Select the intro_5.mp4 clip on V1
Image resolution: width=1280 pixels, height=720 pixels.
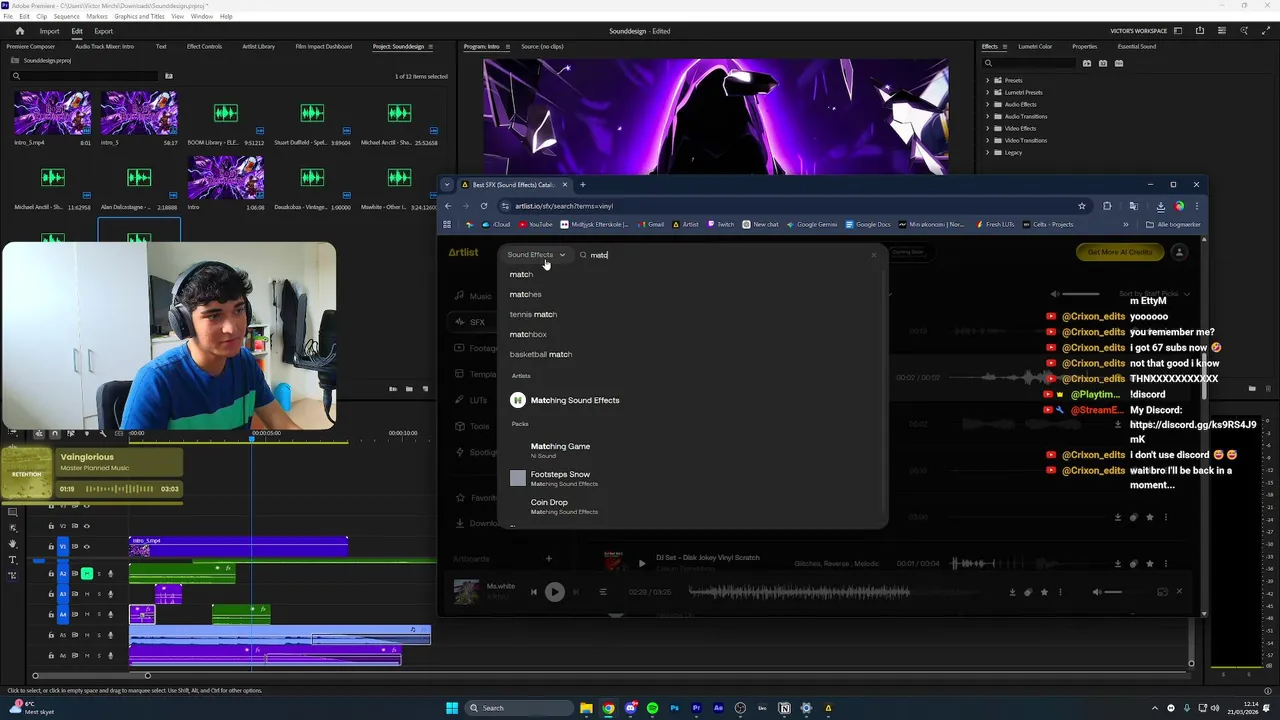click(238, 546)
